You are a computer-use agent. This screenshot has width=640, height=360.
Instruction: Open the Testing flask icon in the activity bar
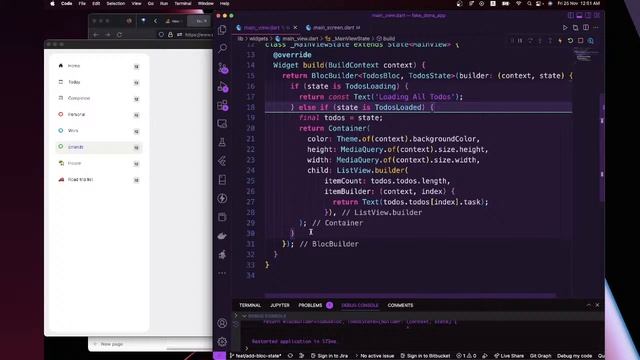222,142
